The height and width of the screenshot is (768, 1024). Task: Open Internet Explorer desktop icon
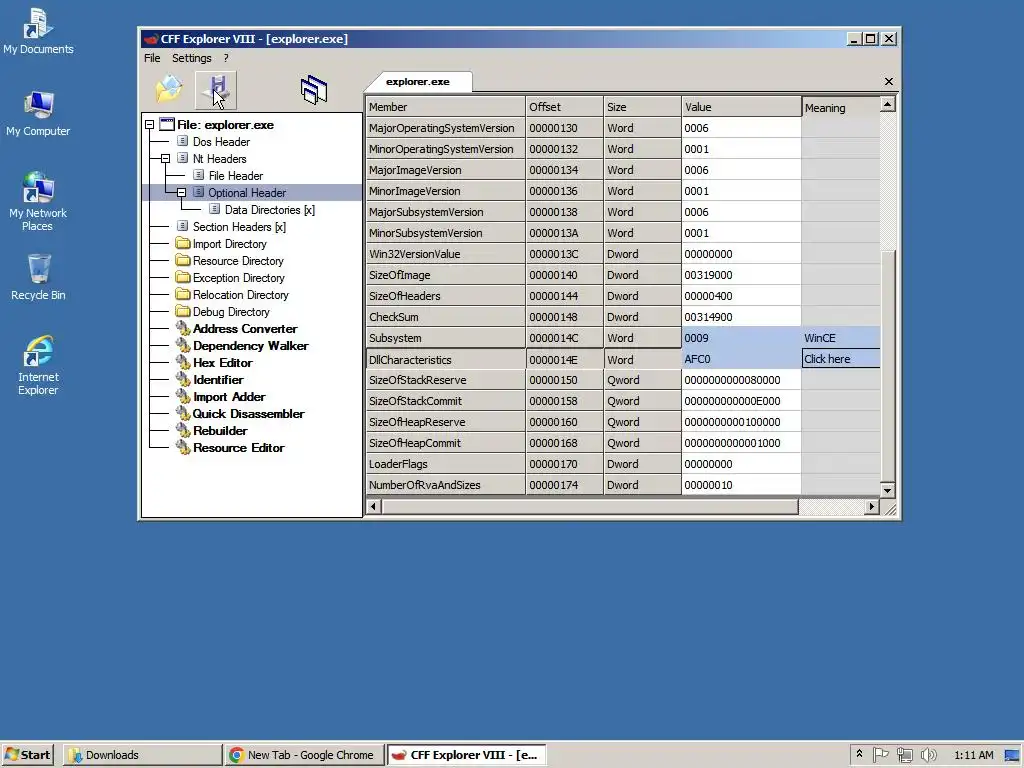click(38, 366)
